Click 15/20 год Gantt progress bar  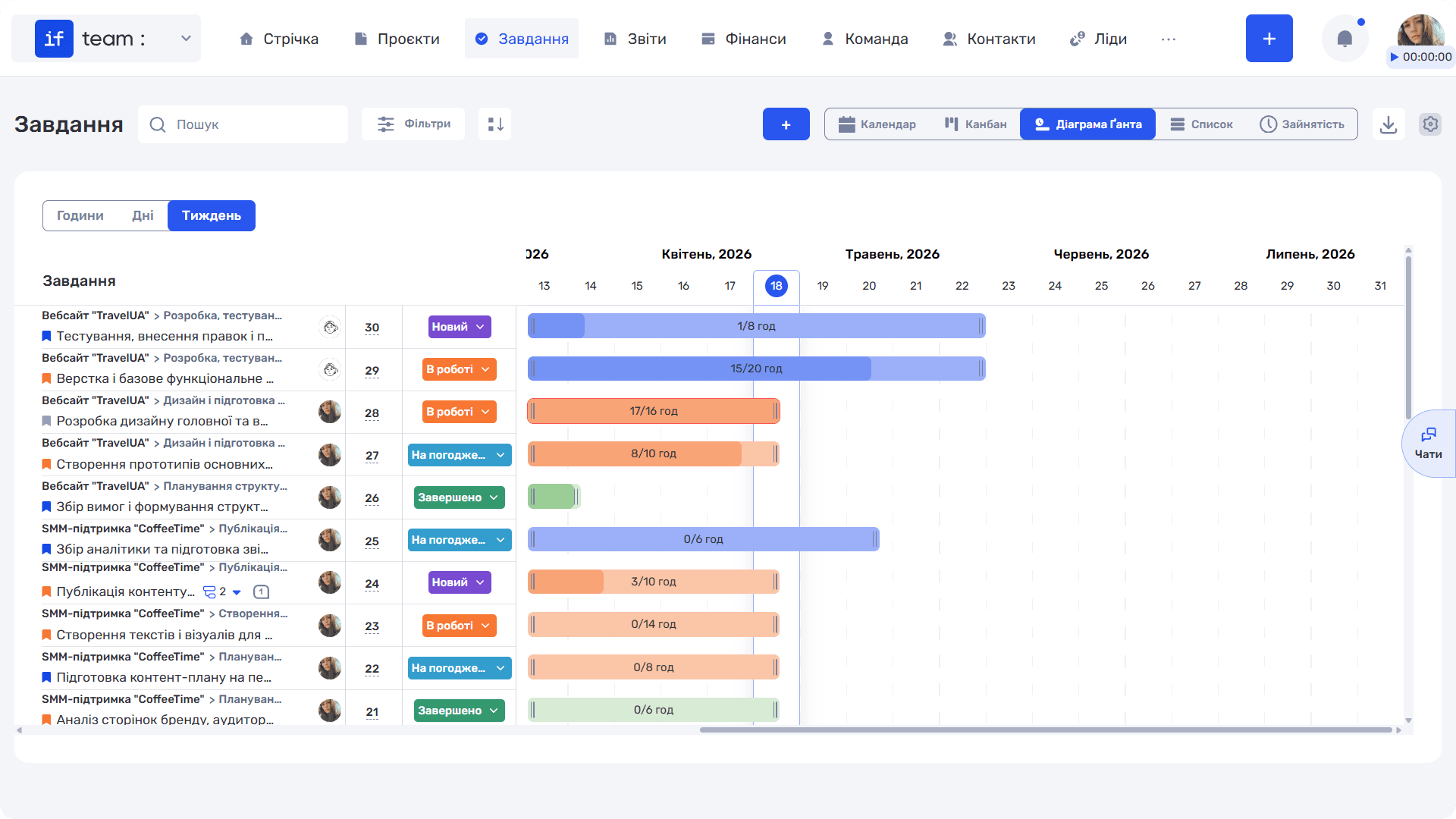click(x=756, y=369)
